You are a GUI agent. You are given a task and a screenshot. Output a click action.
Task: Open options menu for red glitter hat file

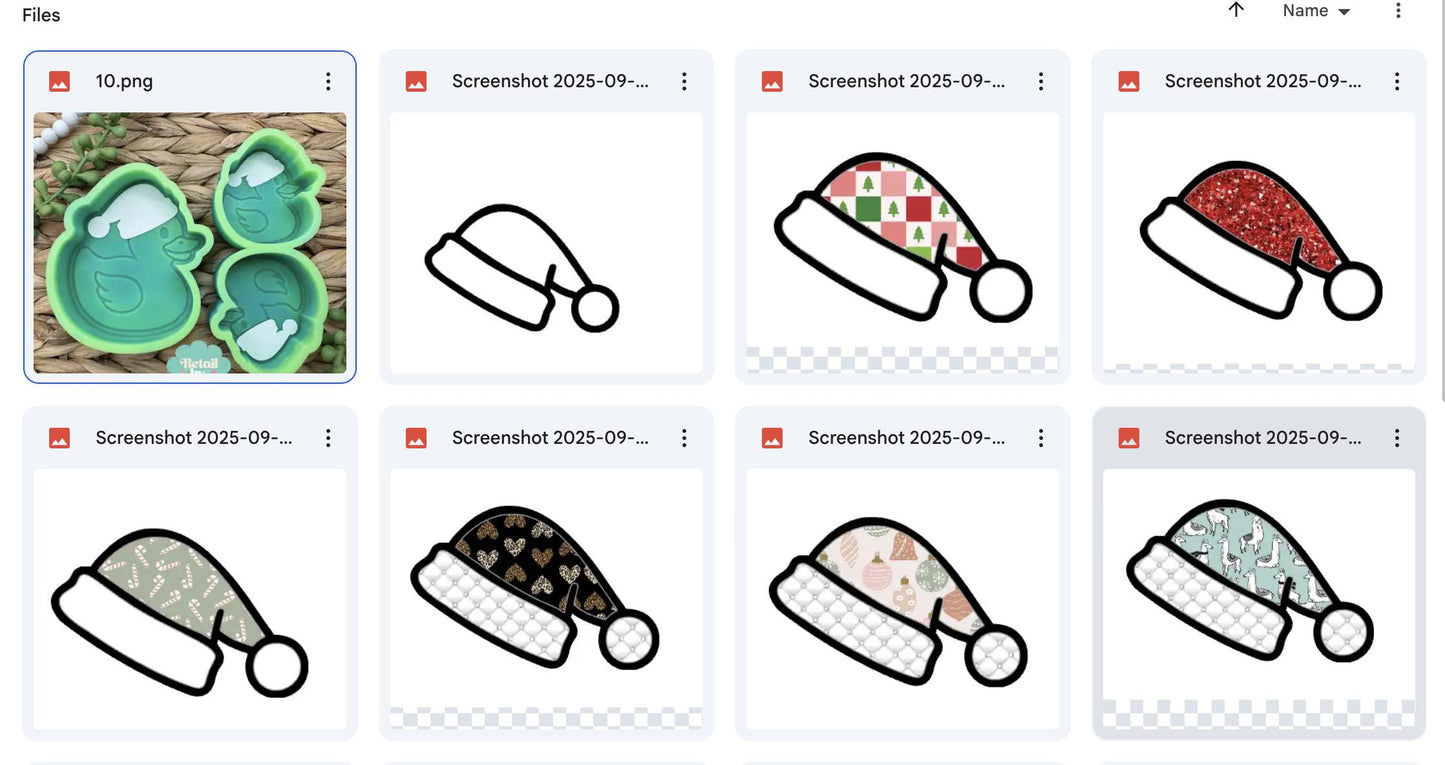[x=1397, y=81]
